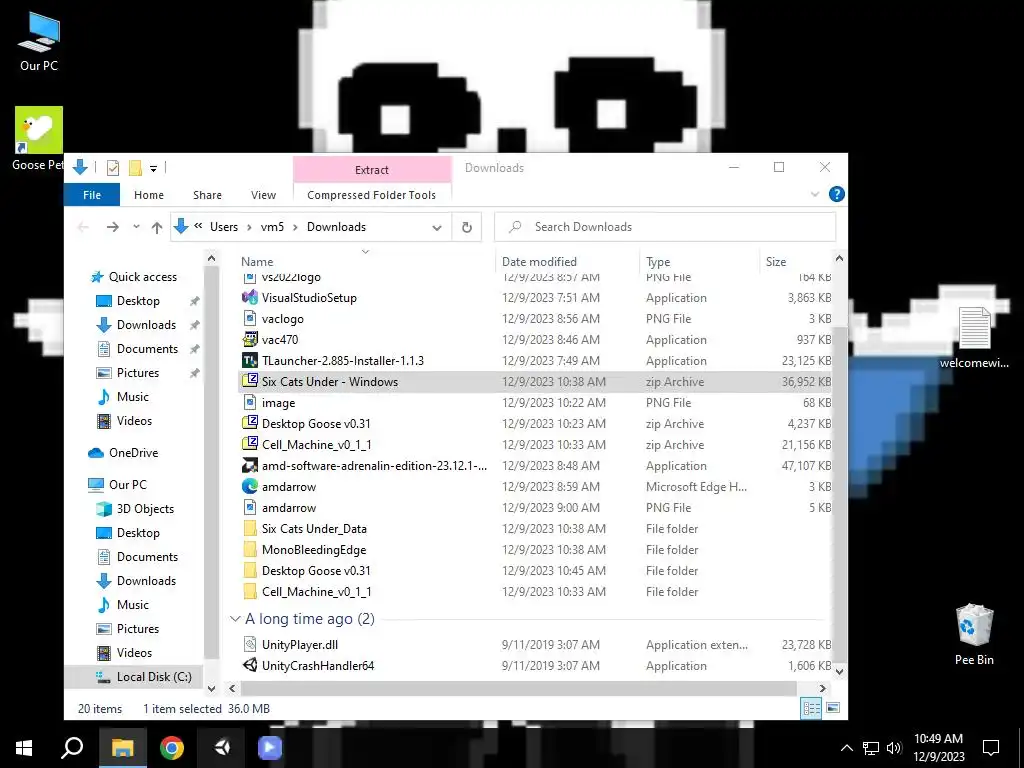
Task: Click the blue Help question mark icon
Action: [836, 194]
